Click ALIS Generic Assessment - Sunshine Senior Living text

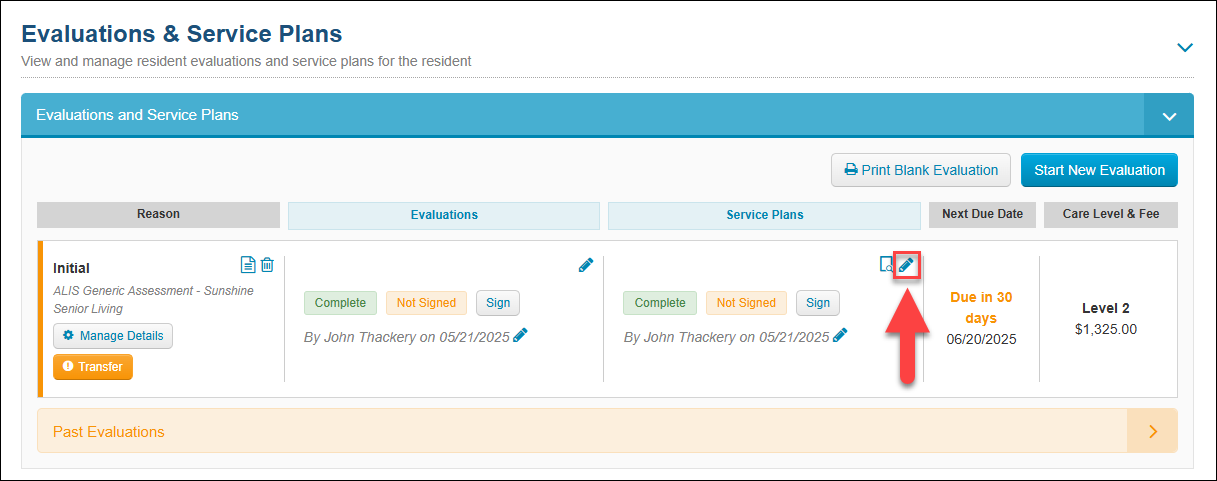tap(153, 300)
